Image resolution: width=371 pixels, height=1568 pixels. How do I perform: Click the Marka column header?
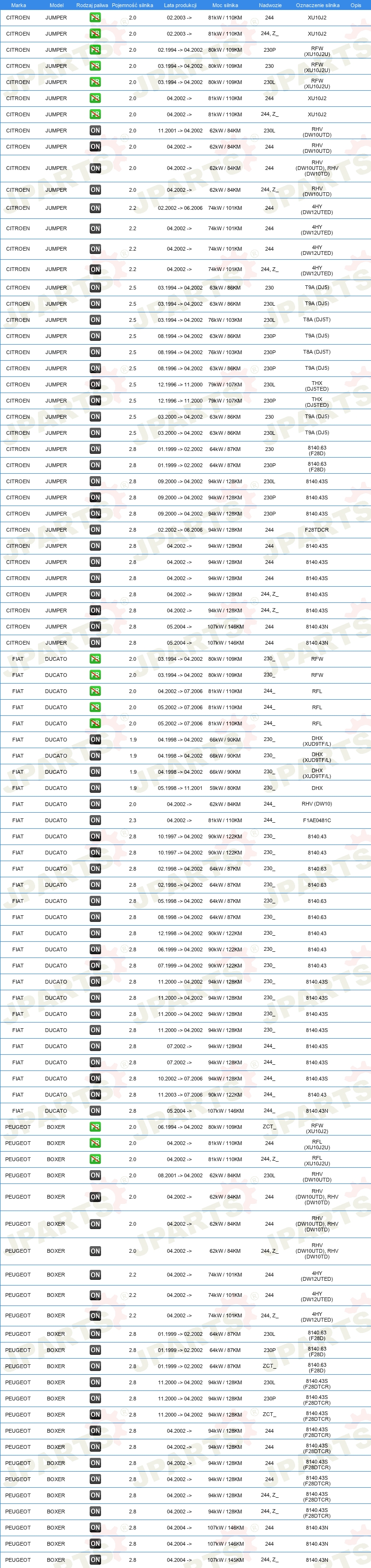point(18,5)
